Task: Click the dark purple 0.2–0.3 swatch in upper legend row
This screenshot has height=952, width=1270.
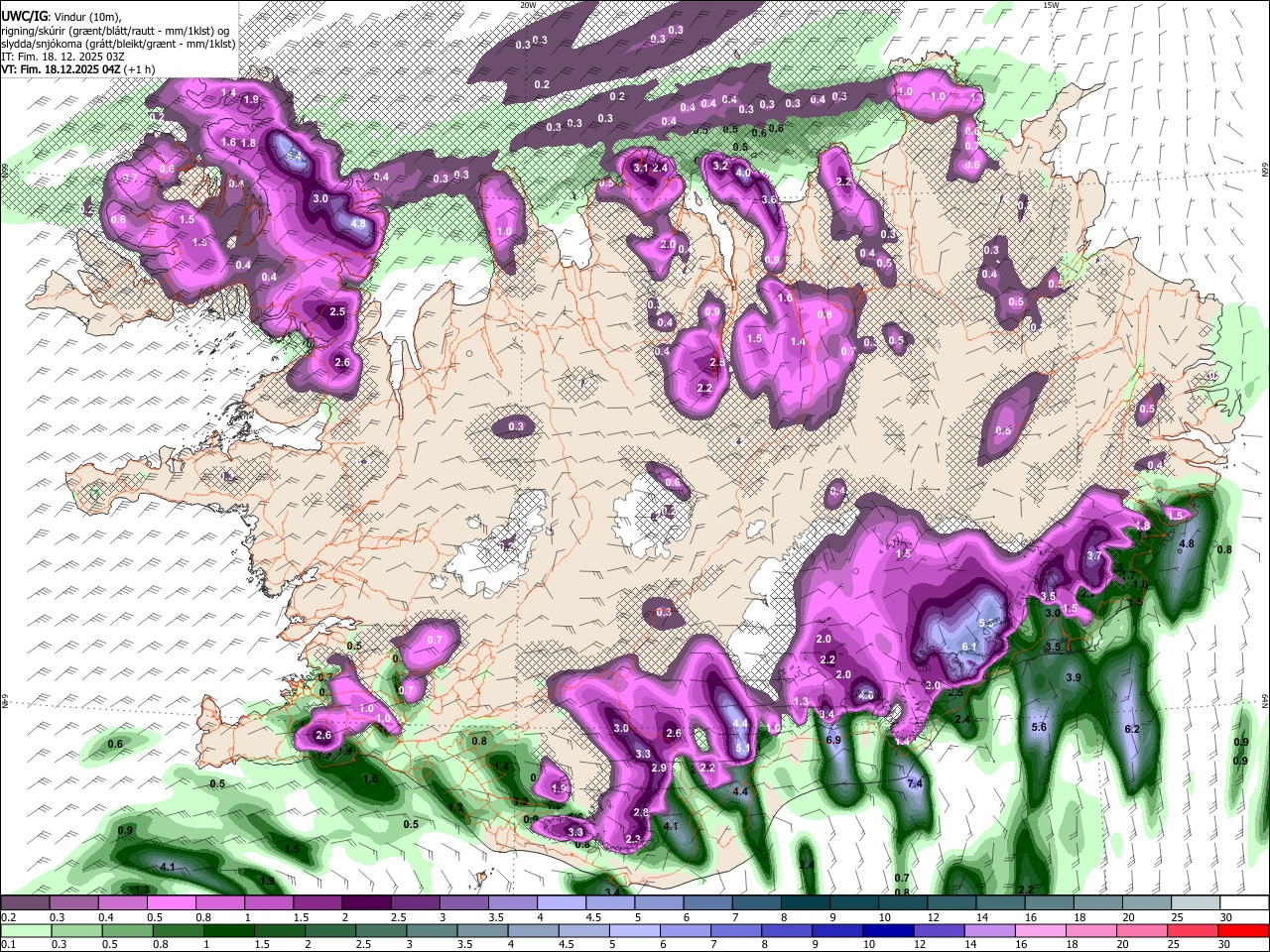Action: 25,903
